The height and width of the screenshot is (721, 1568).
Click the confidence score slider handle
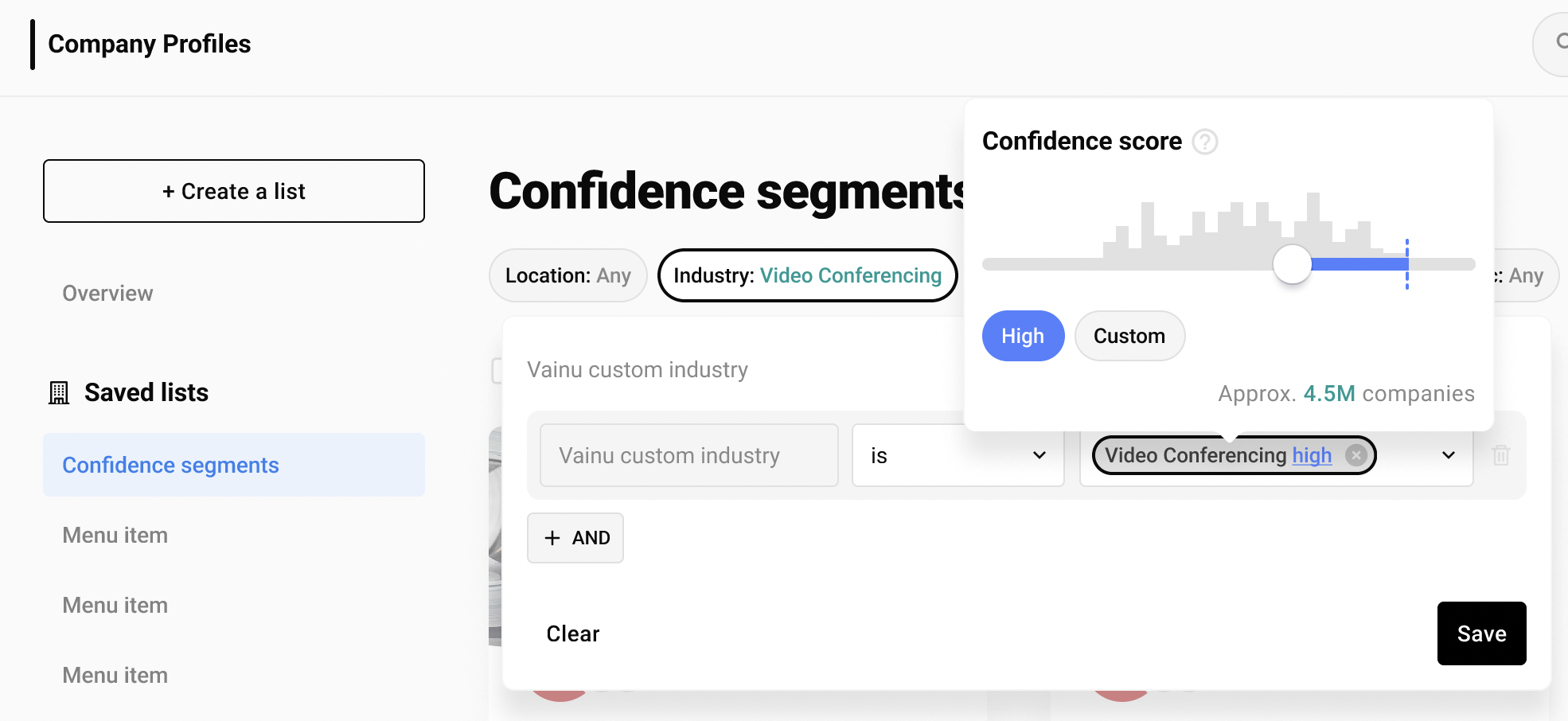1291,264
